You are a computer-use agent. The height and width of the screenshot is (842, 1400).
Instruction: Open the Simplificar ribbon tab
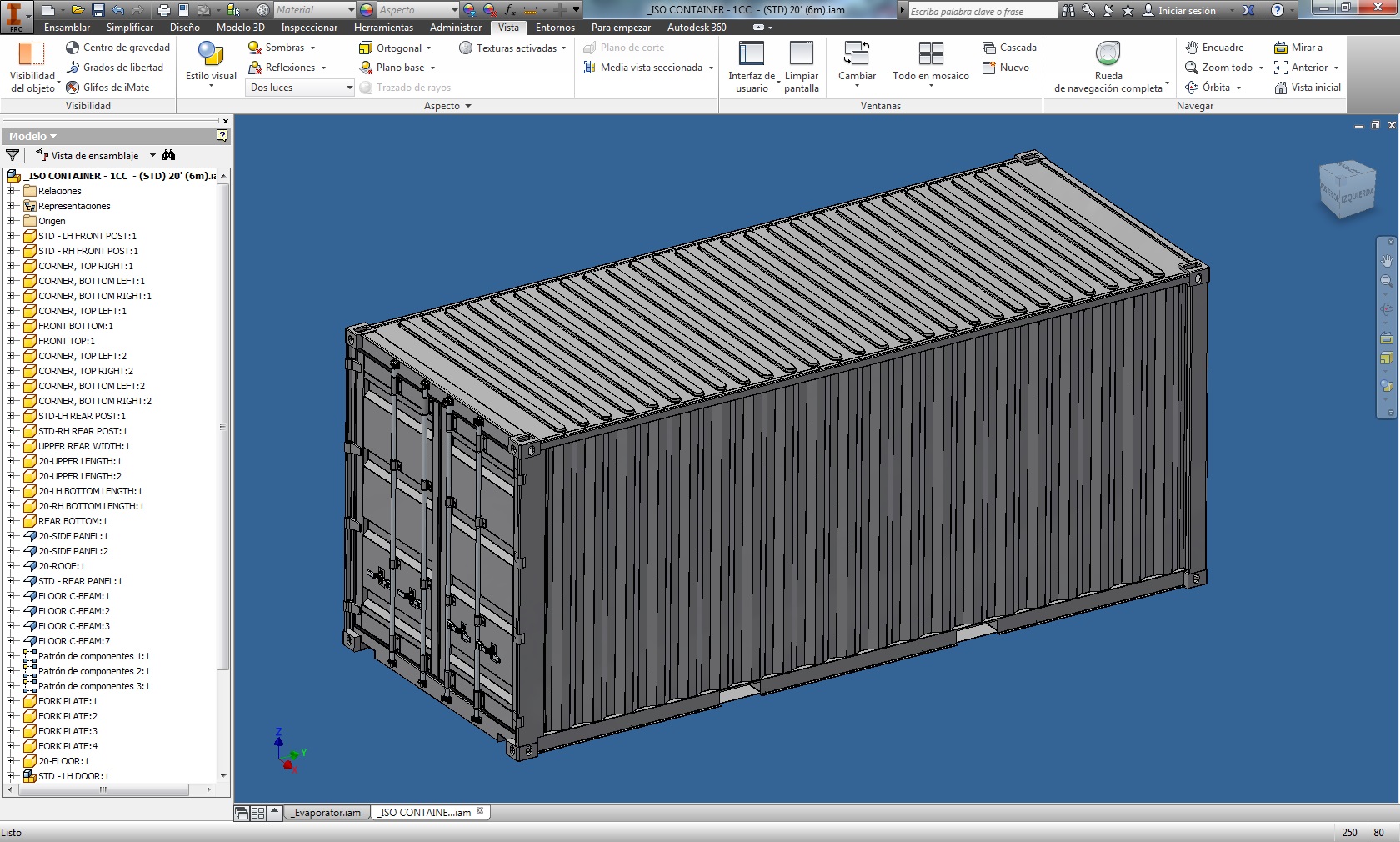tap(130, 28)
